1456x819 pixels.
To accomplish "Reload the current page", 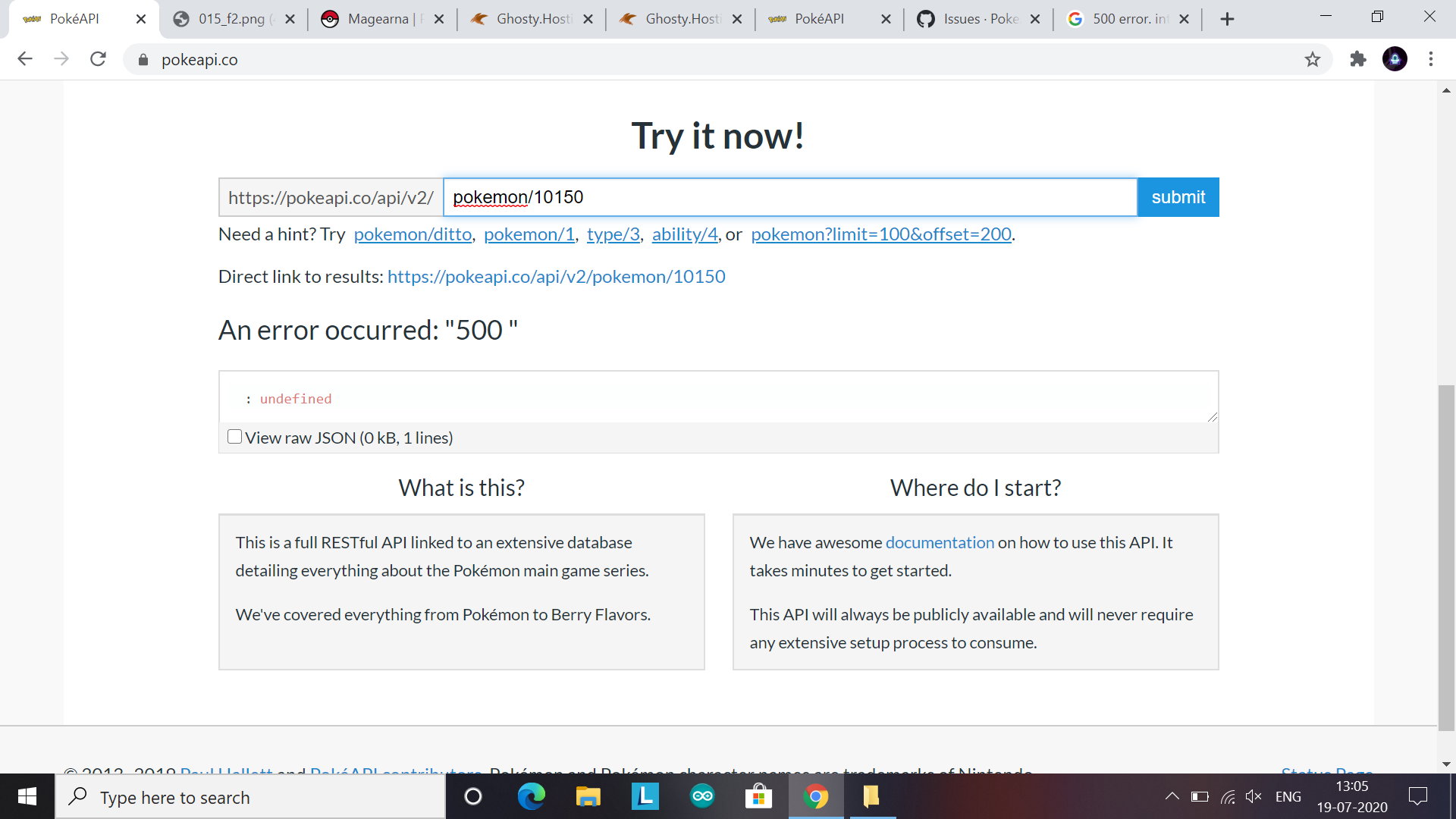I will [98, 59].
